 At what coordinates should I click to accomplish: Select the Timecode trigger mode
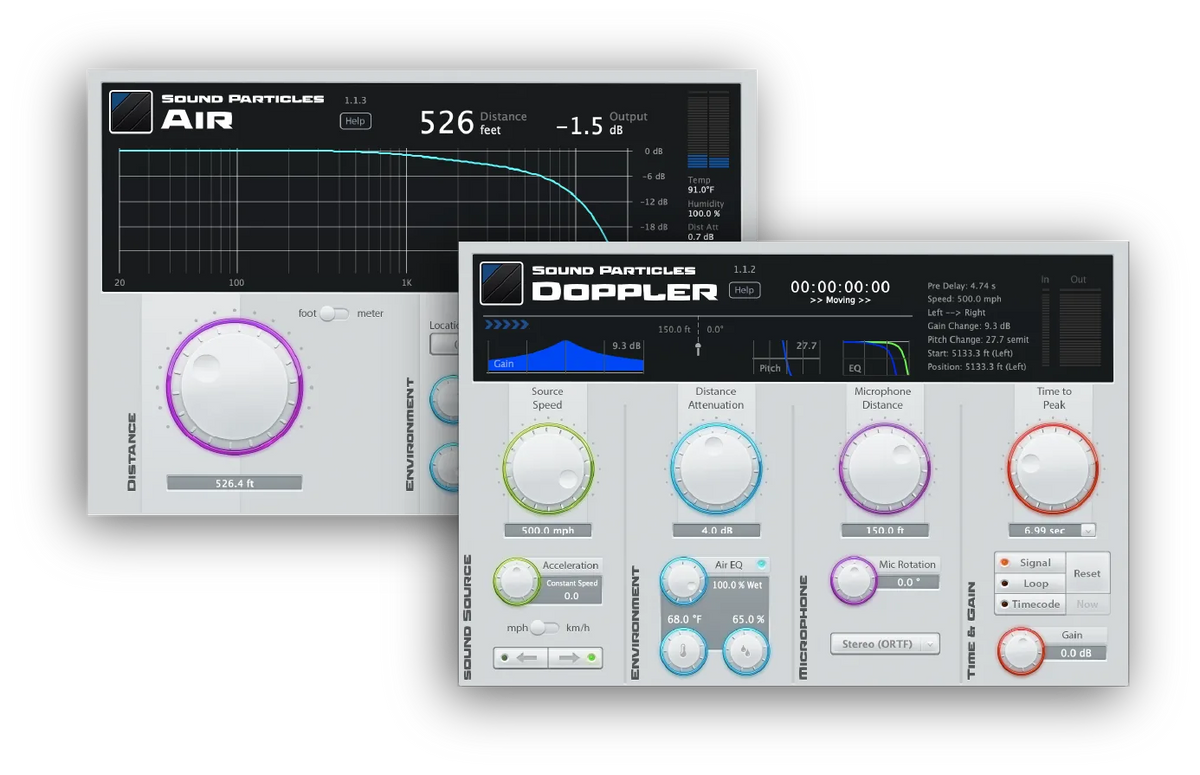(x=1030, y=605)
